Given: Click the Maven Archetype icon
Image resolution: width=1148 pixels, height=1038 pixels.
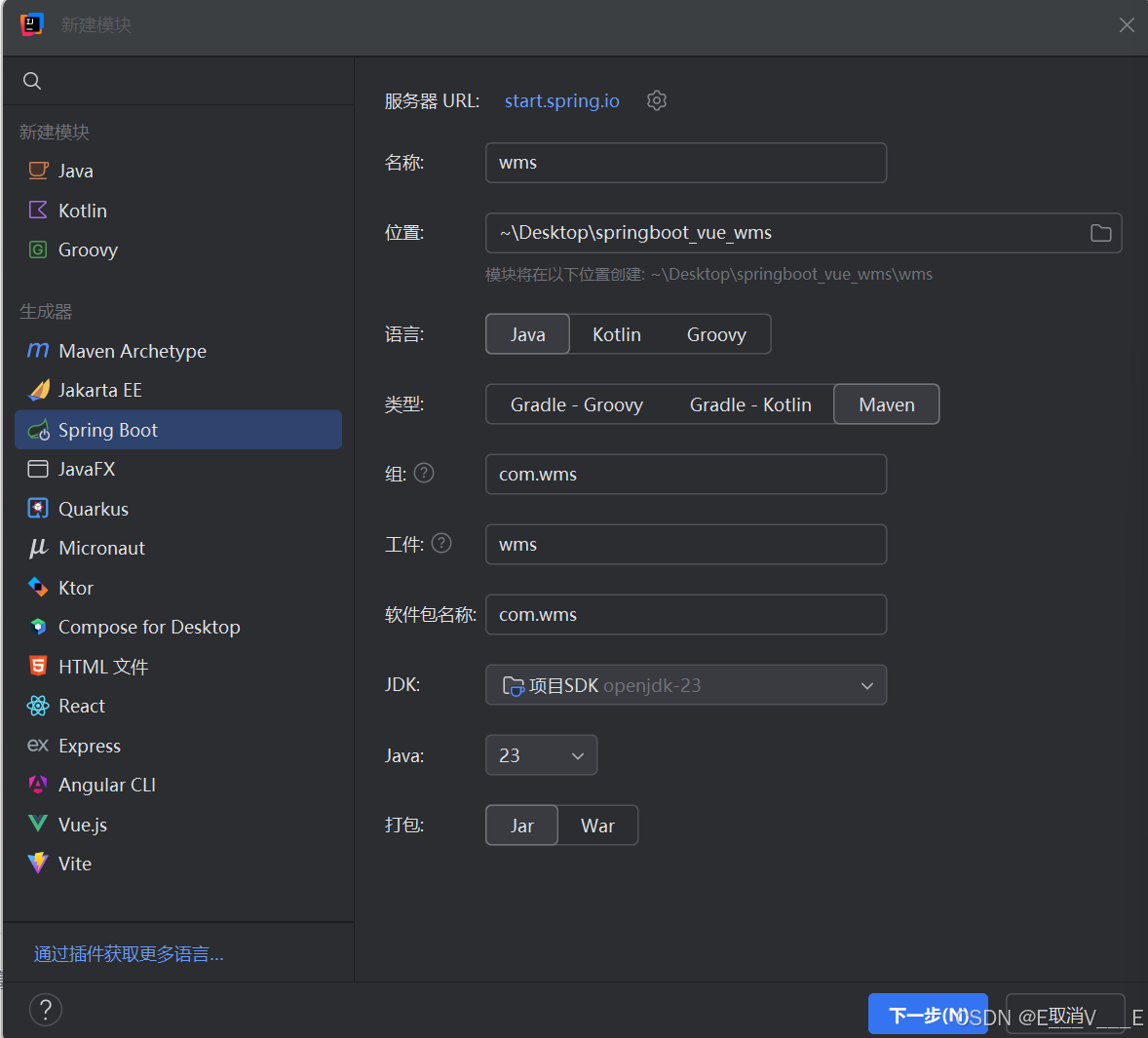Looking at the screenshot, I should 38,351.
